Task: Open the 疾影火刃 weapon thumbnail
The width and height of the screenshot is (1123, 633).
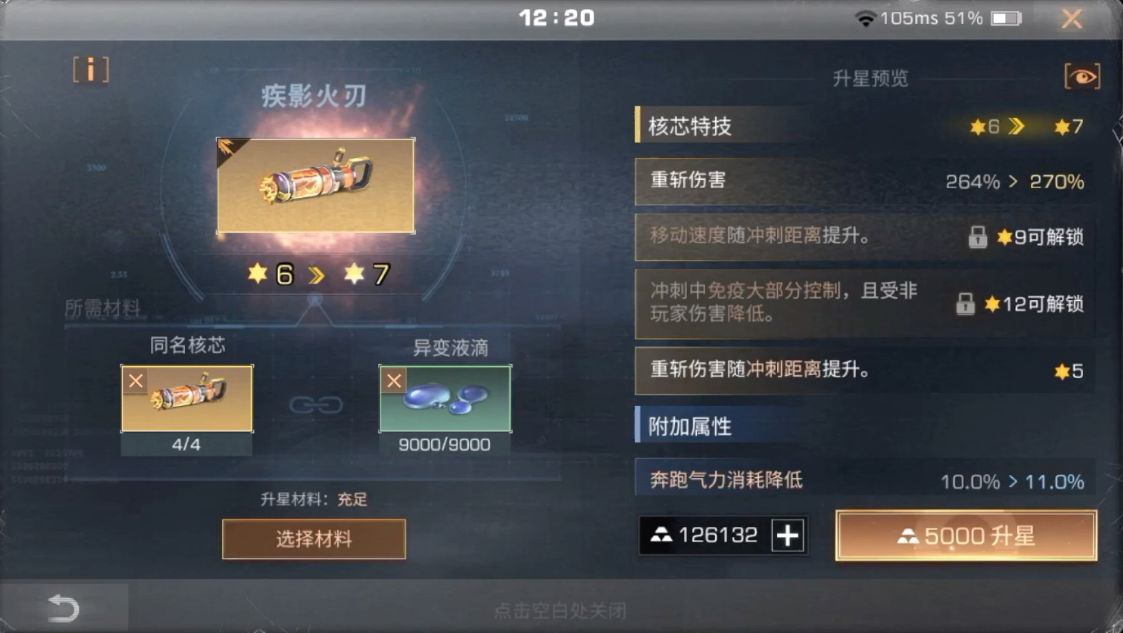Action: [x=316, y=185]
